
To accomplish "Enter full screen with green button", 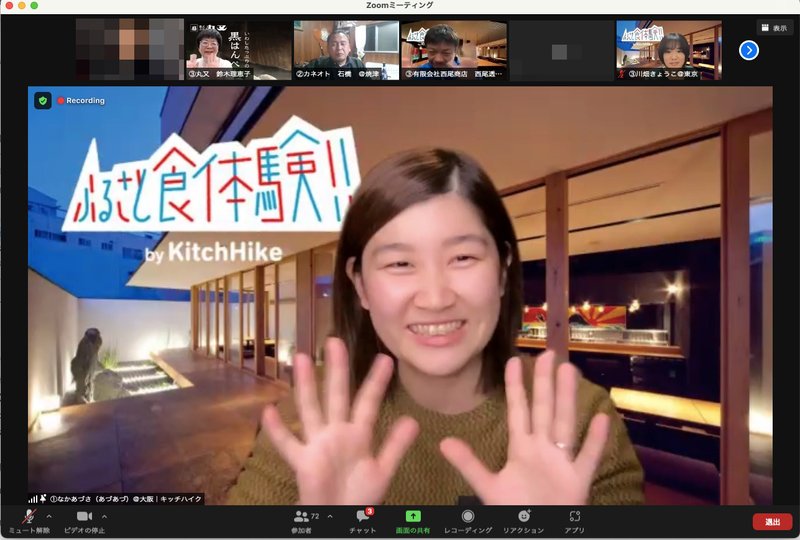I will [34, 5].
